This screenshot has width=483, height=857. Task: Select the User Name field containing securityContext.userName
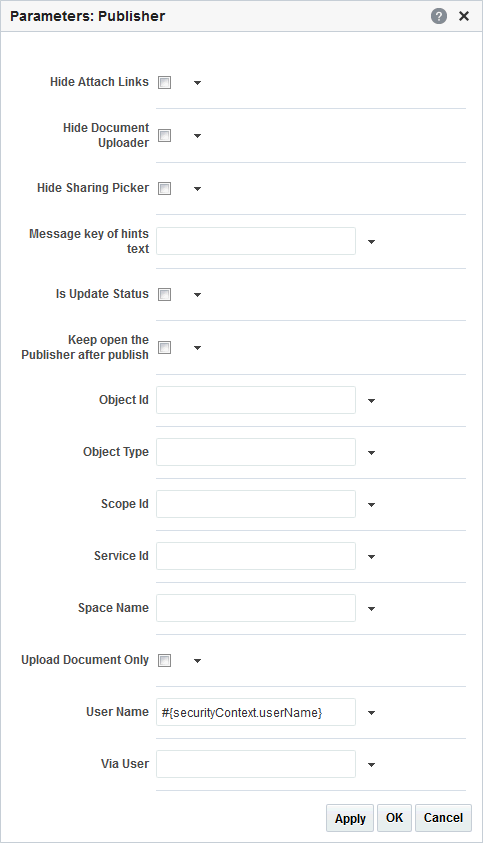tap(256, 712)
